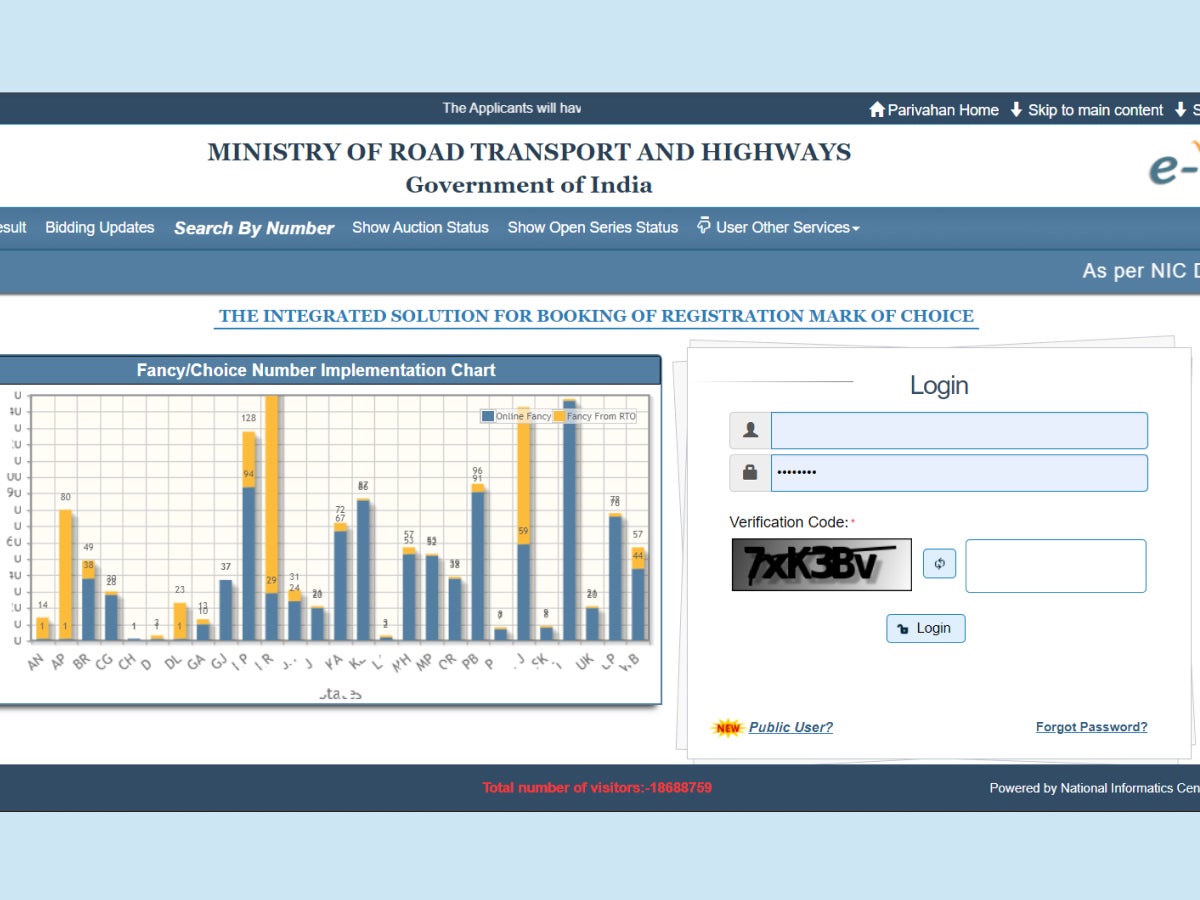Screen dimensions: 1200x900
Task: Click the Skip to main content arrow icon
Action: [1016, 110]
